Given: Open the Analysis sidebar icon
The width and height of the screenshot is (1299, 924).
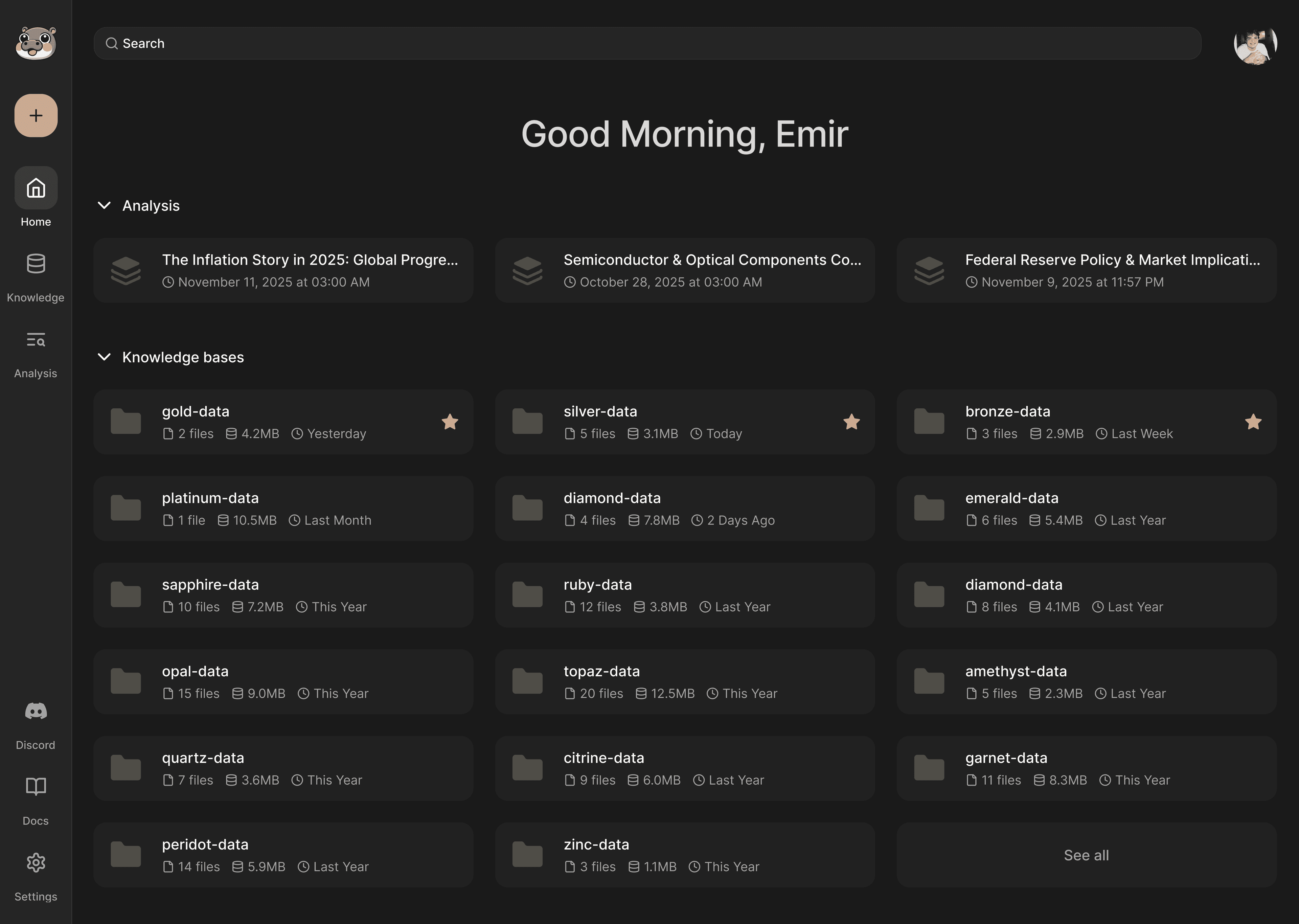Looking at the screenshot, I should (36, 340).
